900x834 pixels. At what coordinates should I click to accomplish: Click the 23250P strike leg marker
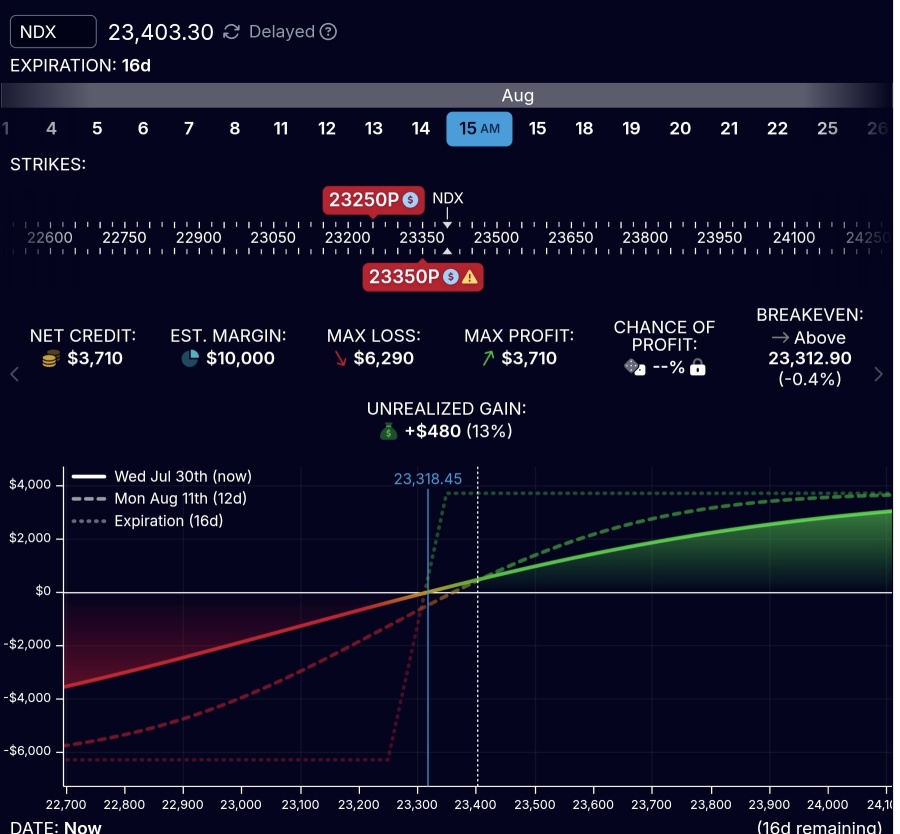pos(374,200)
